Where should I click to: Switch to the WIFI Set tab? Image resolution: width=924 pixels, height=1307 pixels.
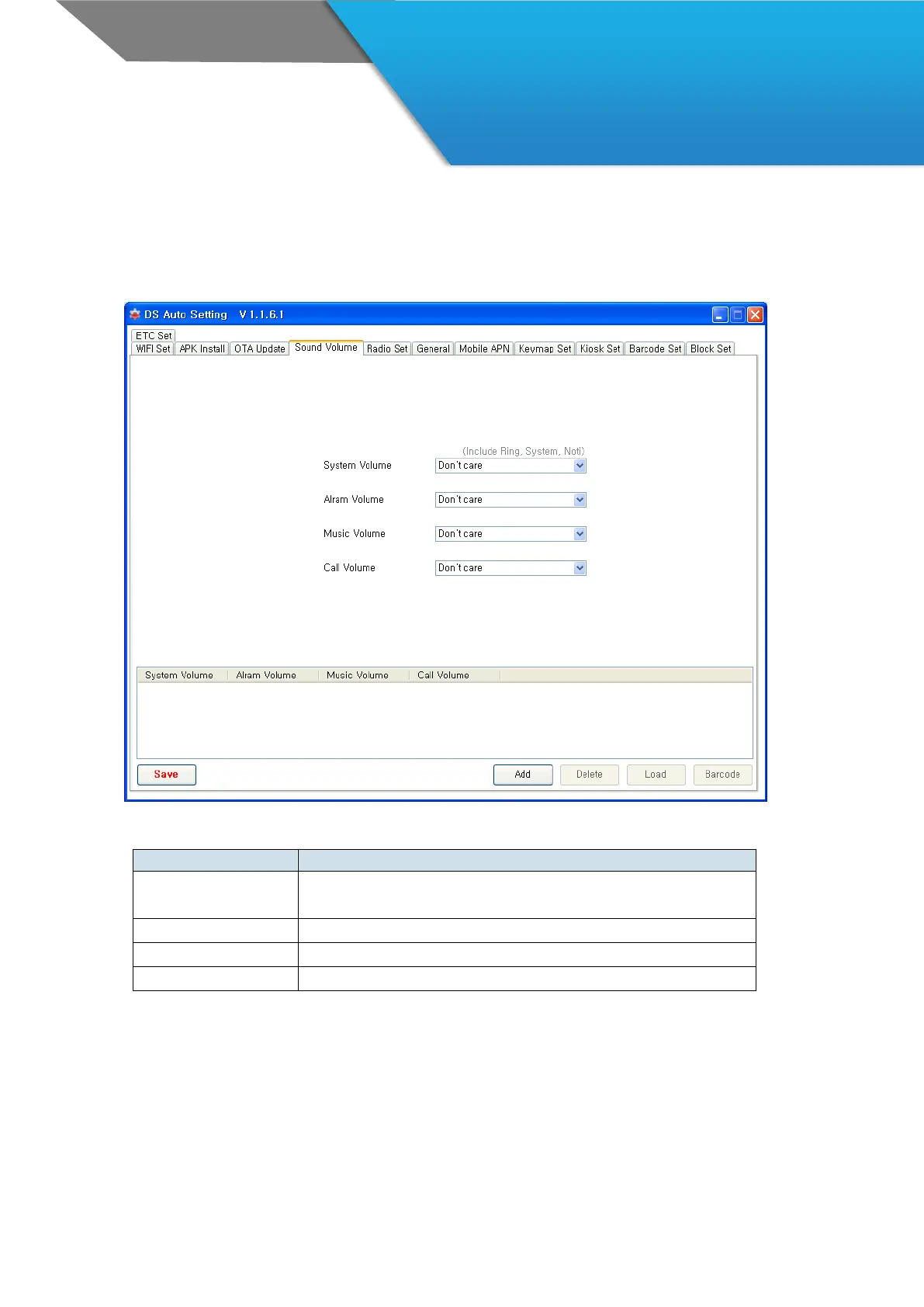pos(153,348)
